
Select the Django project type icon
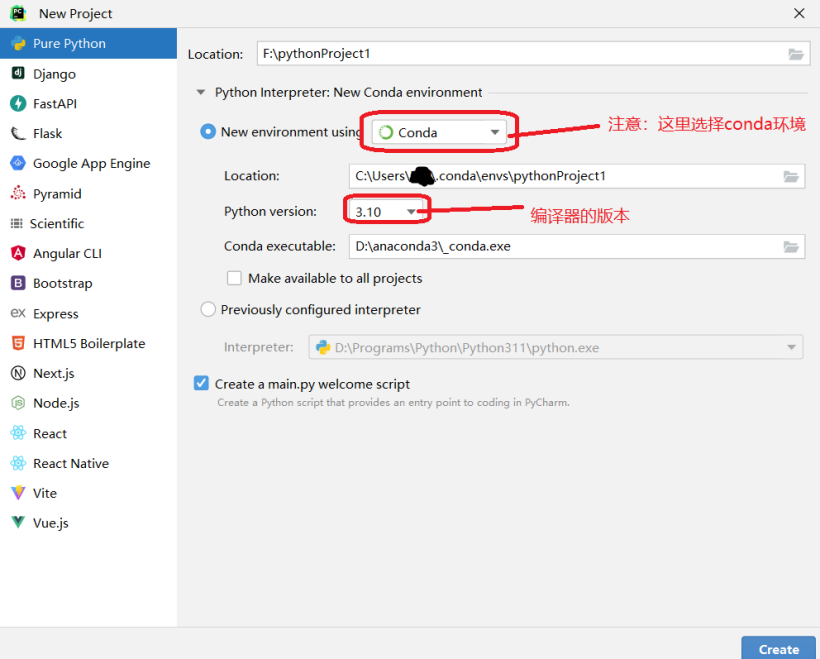[17, 74]
